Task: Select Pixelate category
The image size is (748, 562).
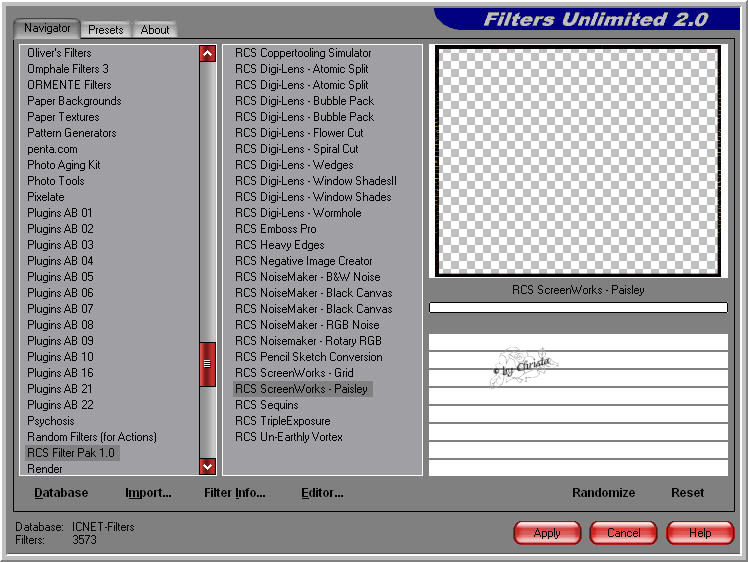Action: pos(45,197)
